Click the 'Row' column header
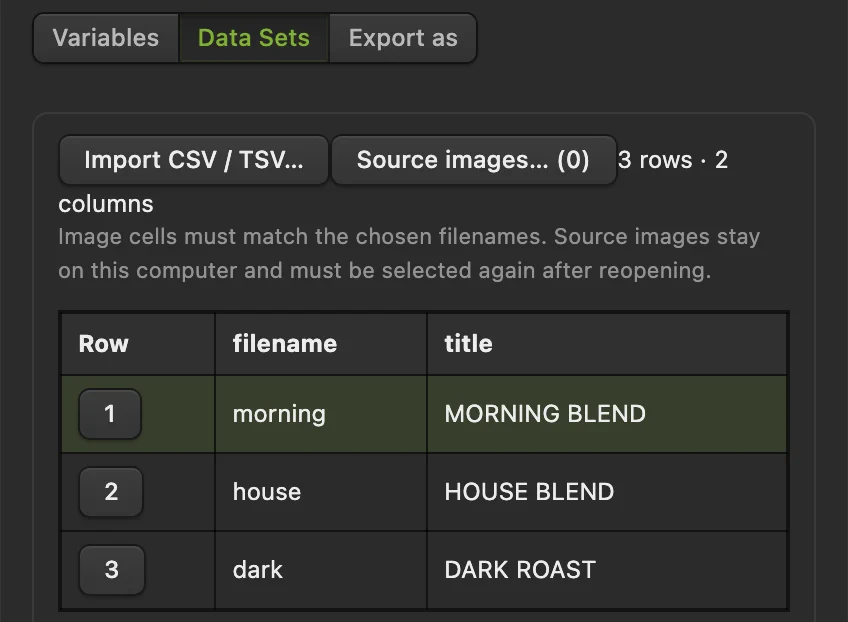This screenshot has height=622, width=848. tap(138, 344)
